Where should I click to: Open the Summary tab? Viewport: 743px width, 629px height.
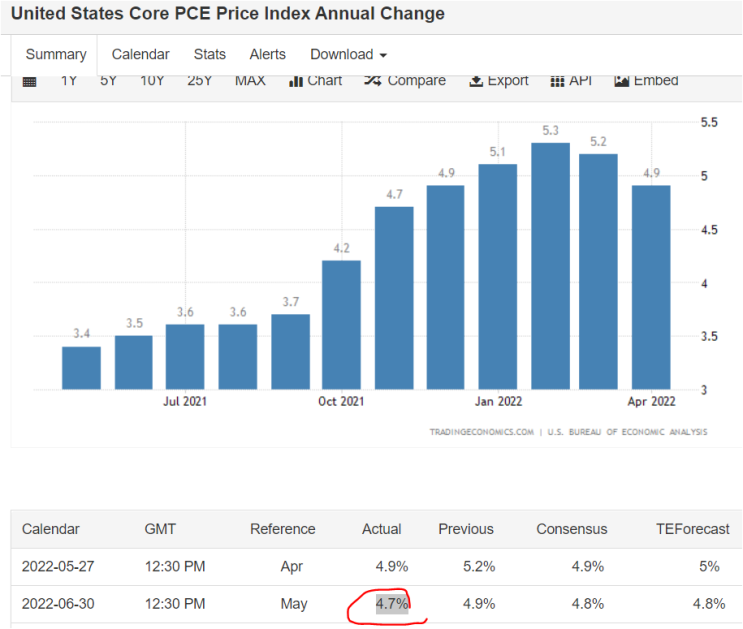[56, 55]
